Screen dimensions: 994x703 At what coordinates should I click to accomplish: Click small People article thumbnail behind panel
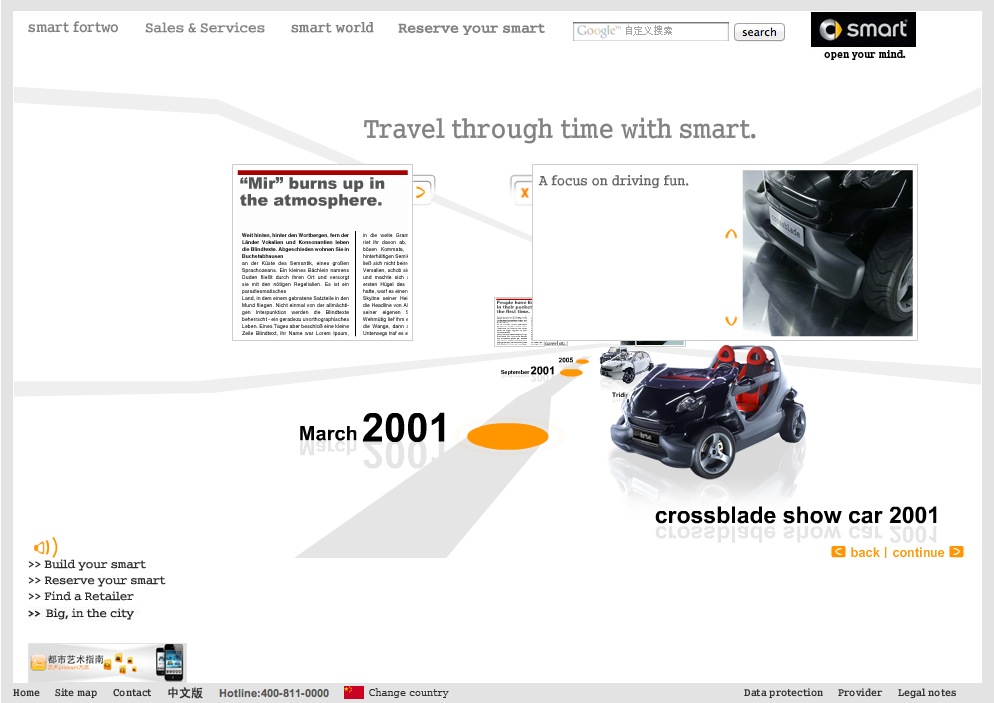click(x=513, y=322)
